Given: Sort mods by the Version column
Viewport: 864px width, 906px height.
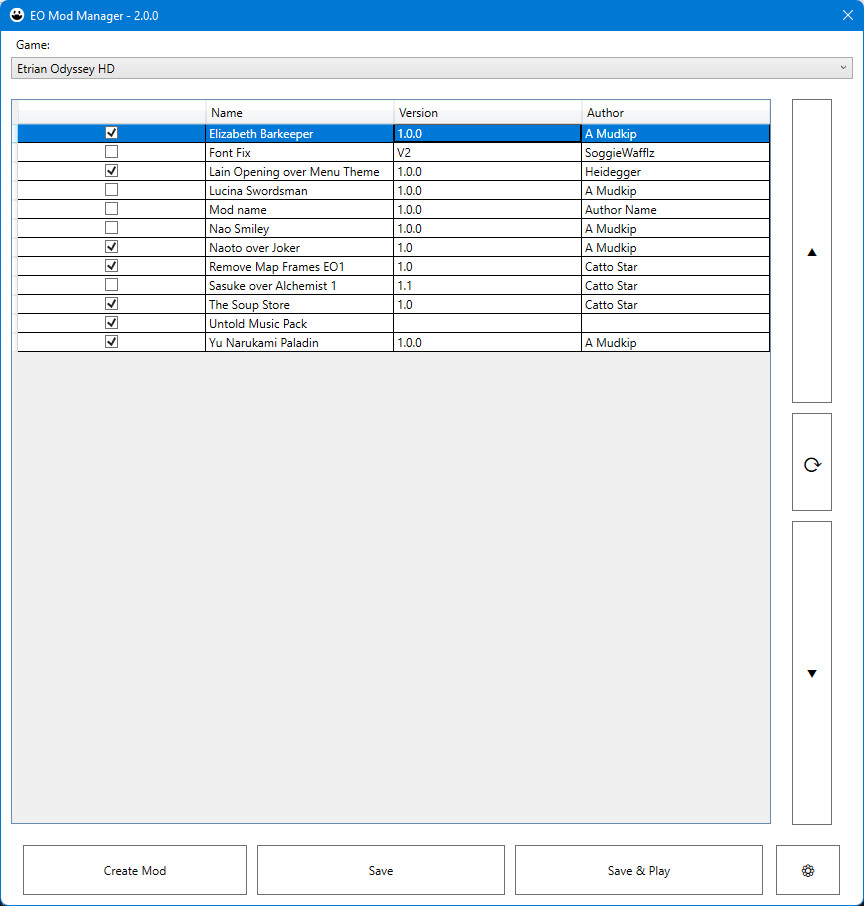Looking at the screenshot, I should [488, 112].
